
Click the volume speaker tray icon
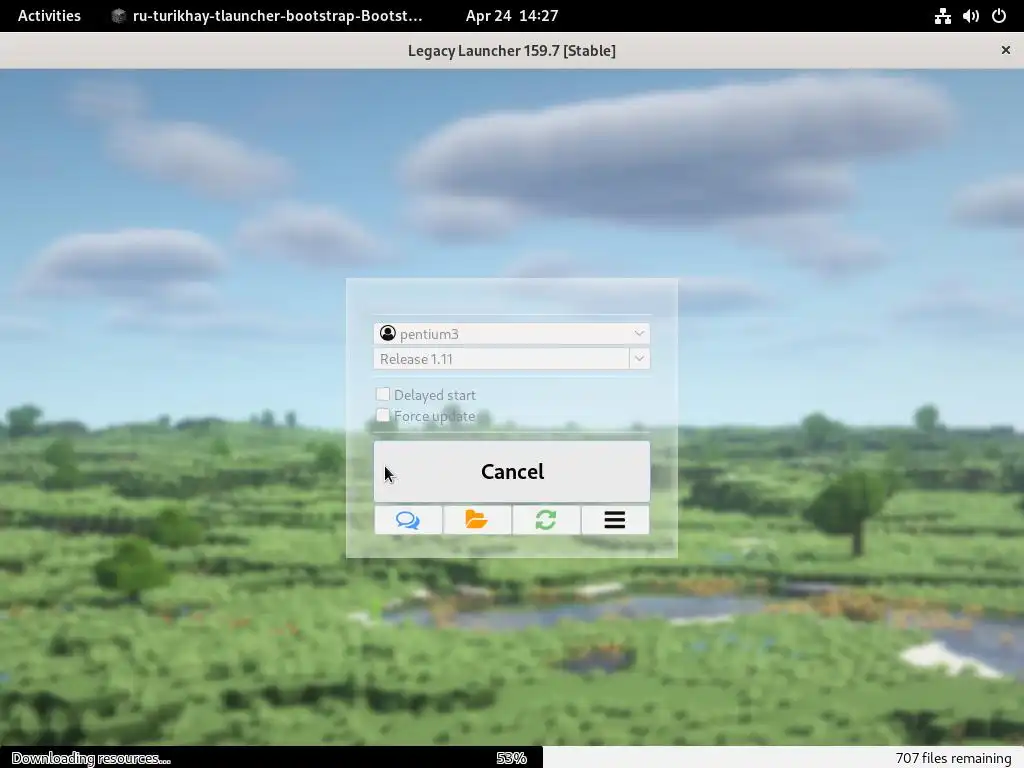[970, 16]
